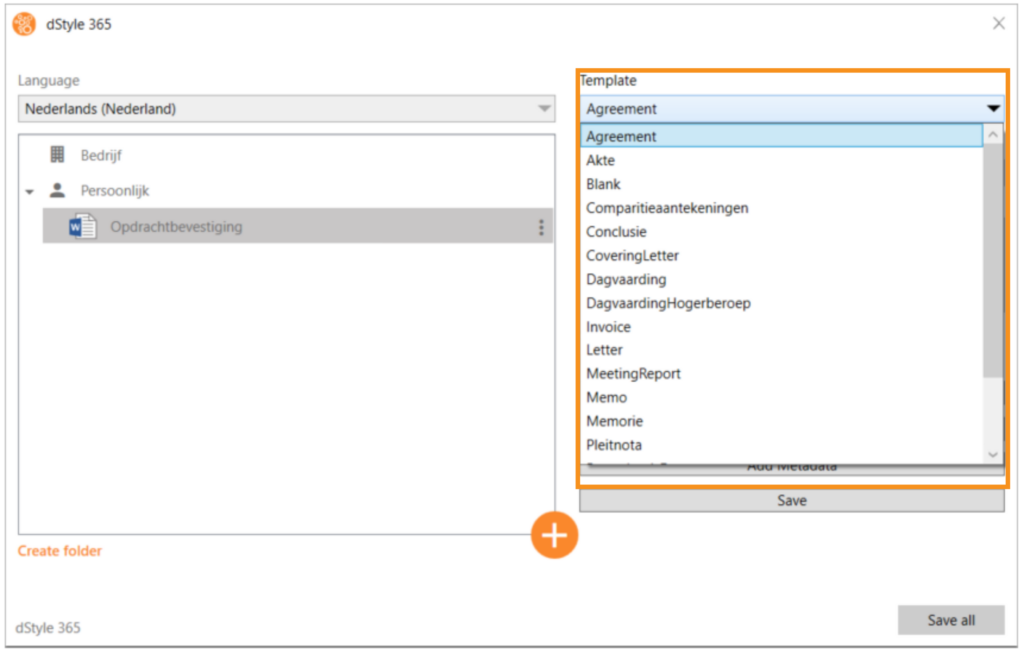The image size is (1024, 654).
Task: Choose Letter from the template list
Action: (x=782, y=350)
